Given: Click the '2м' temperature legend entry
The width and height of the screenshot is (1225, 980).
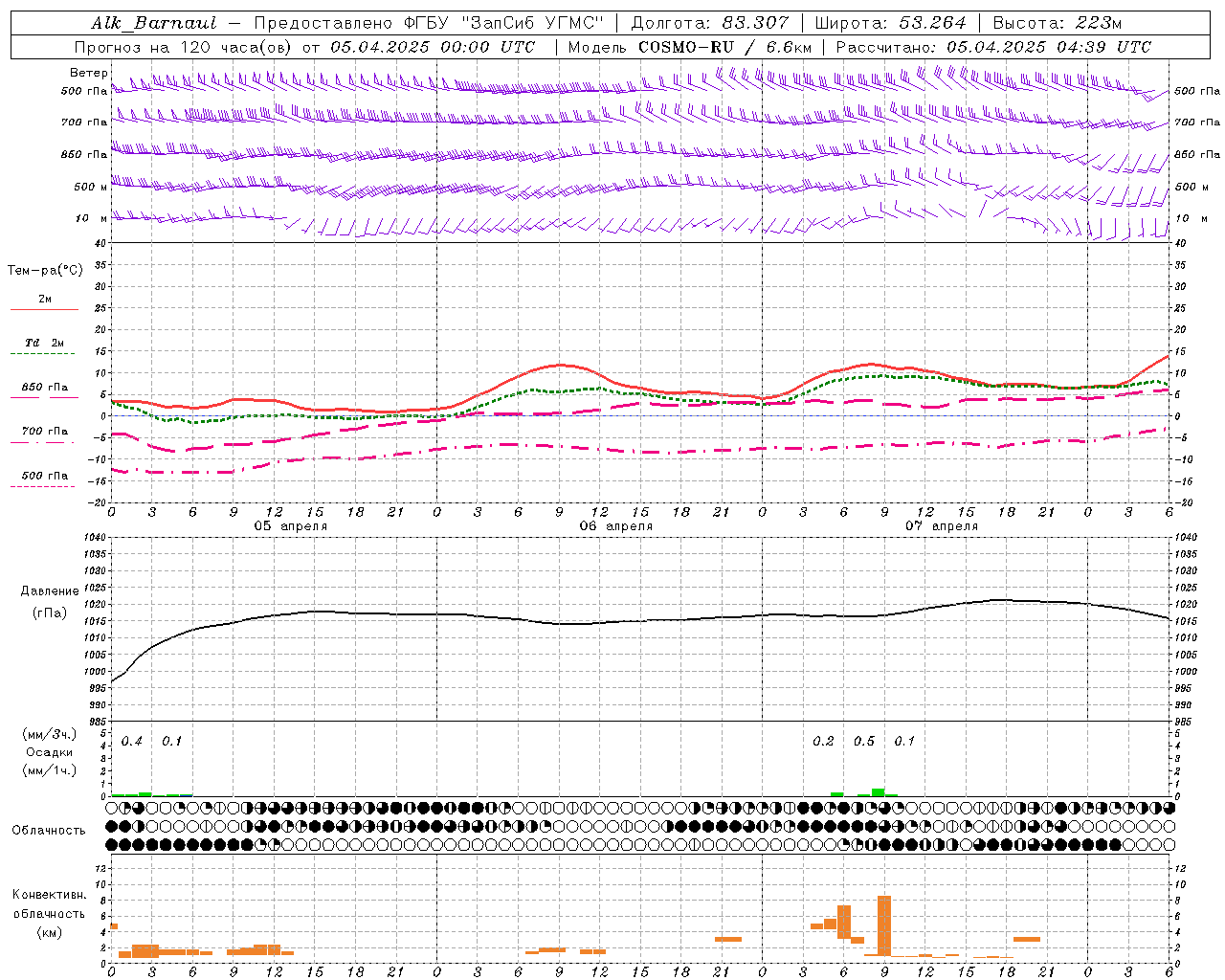Looking at the screenshot, I should (x=44, y=300).
